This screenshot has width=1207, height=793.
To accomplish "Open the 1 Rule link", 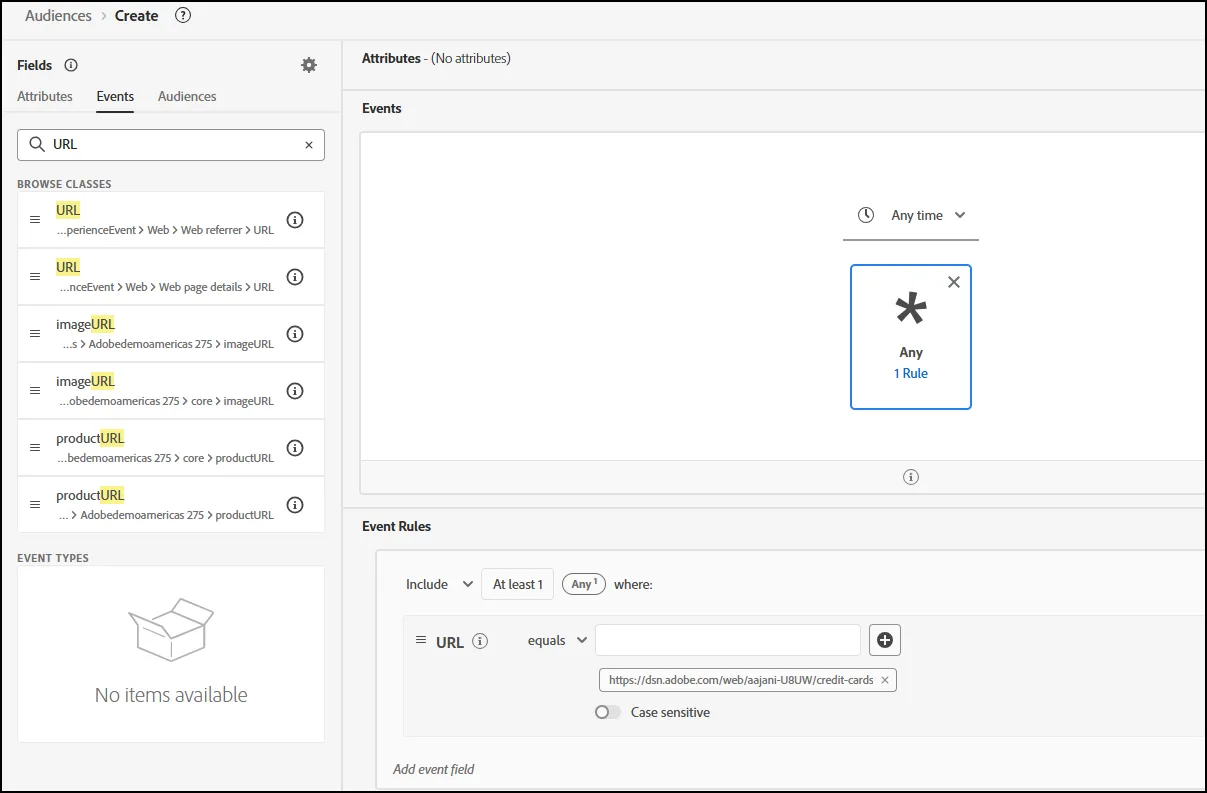I will click(x=911, y=373).
